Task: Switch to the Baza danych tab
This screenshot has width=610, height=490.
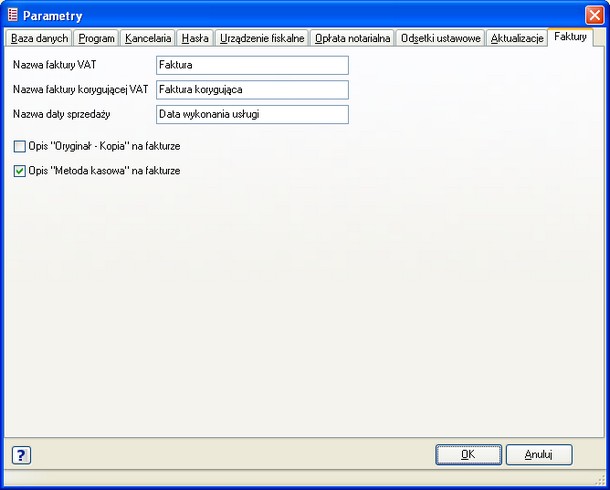Action: point(40,38)
